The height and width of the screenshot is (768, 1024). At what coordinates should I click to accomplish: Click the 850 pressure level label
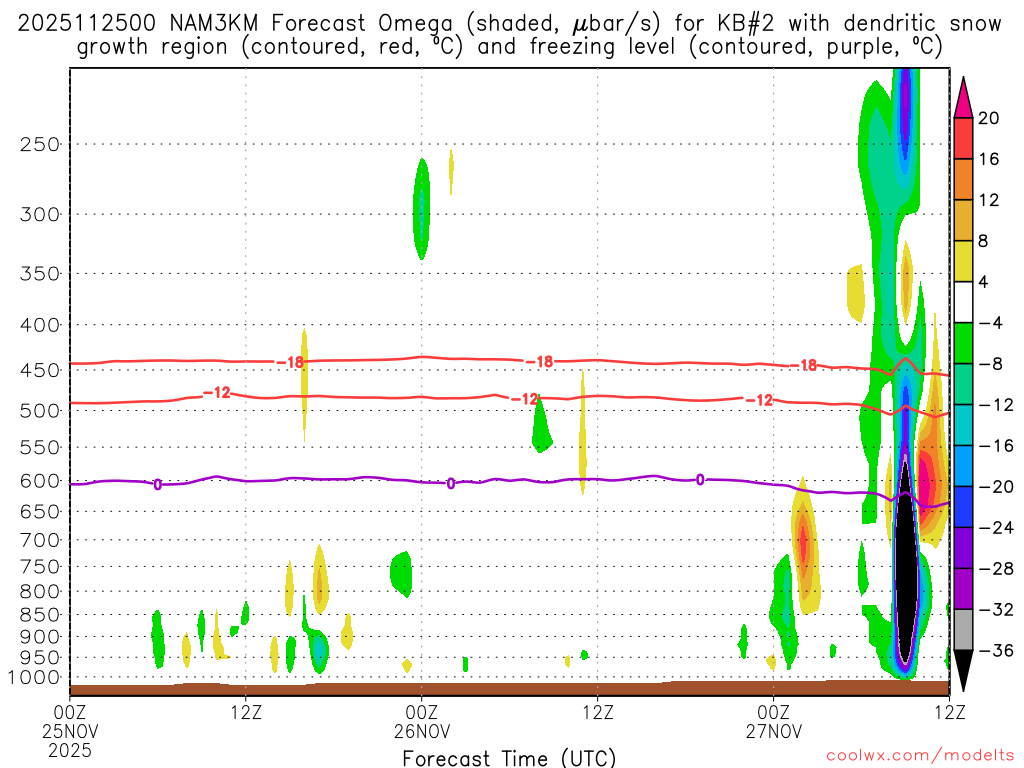coord(40,615)
